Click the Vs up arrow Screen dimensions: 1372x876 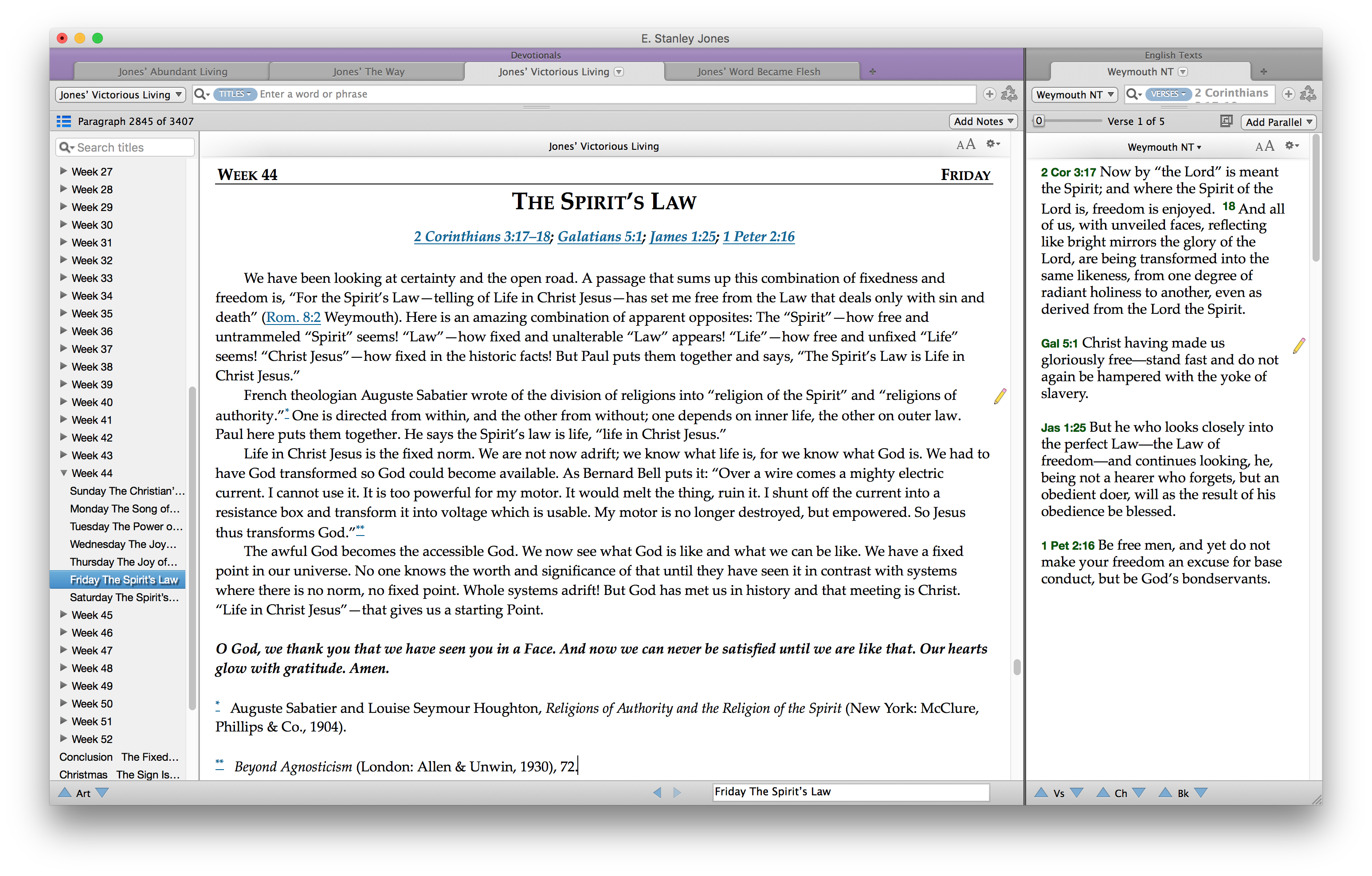(1041, 792)
